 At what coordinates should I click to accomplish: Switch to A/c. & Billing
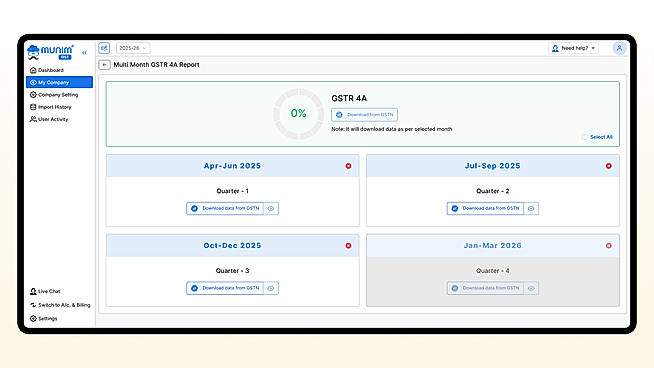click(x=60, y=305)
